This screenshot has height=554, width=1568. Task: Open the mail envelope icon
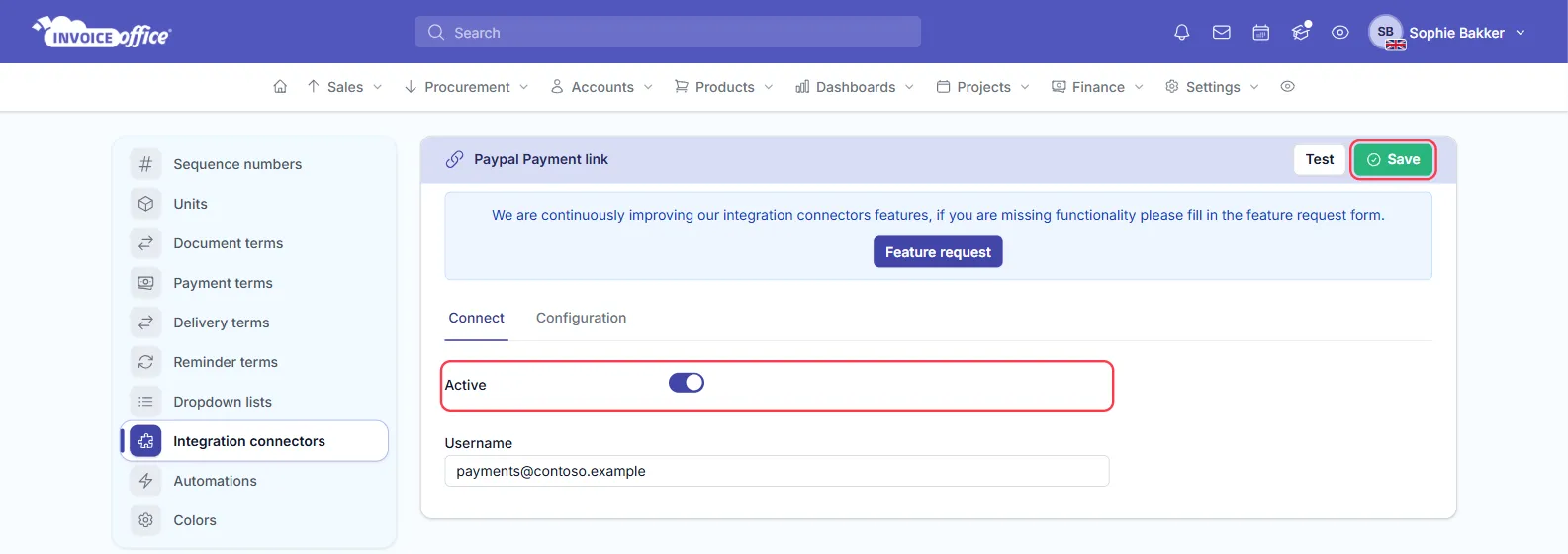coord(1222,32)
